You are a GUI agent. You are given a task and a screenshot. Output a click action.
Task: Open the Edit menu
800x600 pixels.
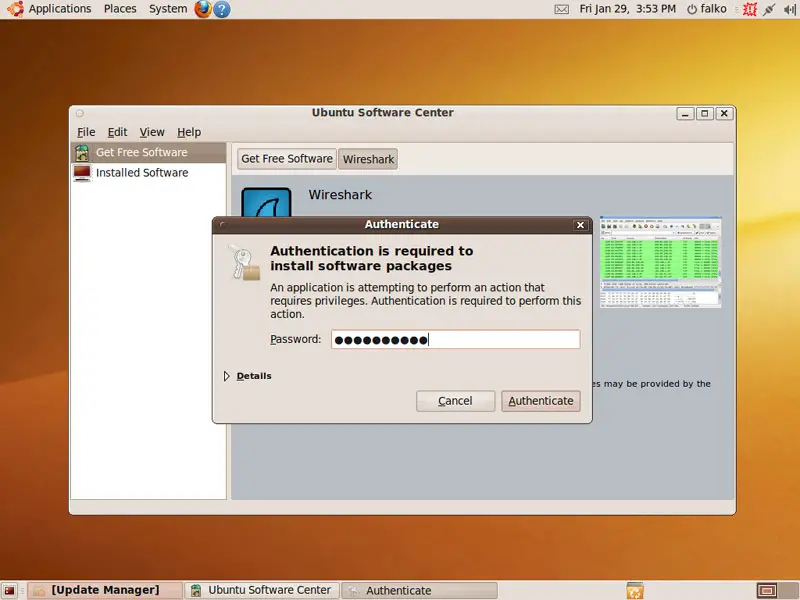pyautogui.click(x=117, y=132)
